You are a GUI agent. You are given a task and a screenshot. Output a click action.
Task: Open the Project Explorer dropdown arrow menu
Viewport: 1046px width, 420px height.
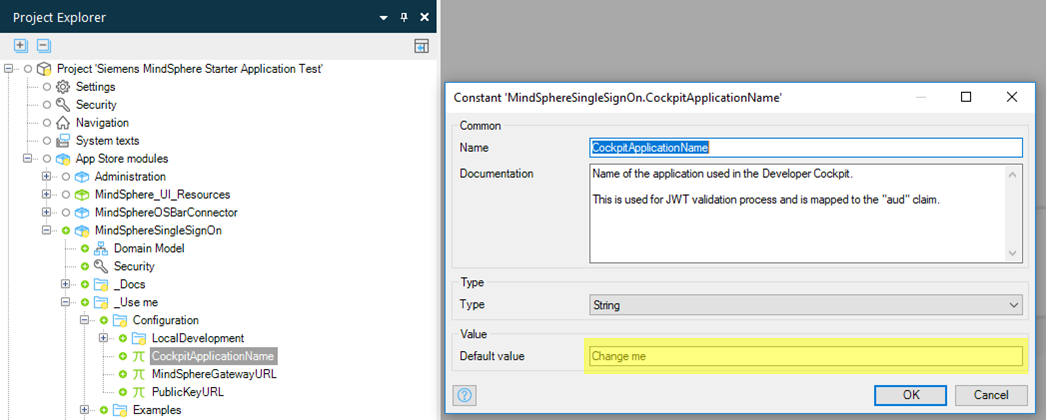pyautogui.click(x=383, y=18)
